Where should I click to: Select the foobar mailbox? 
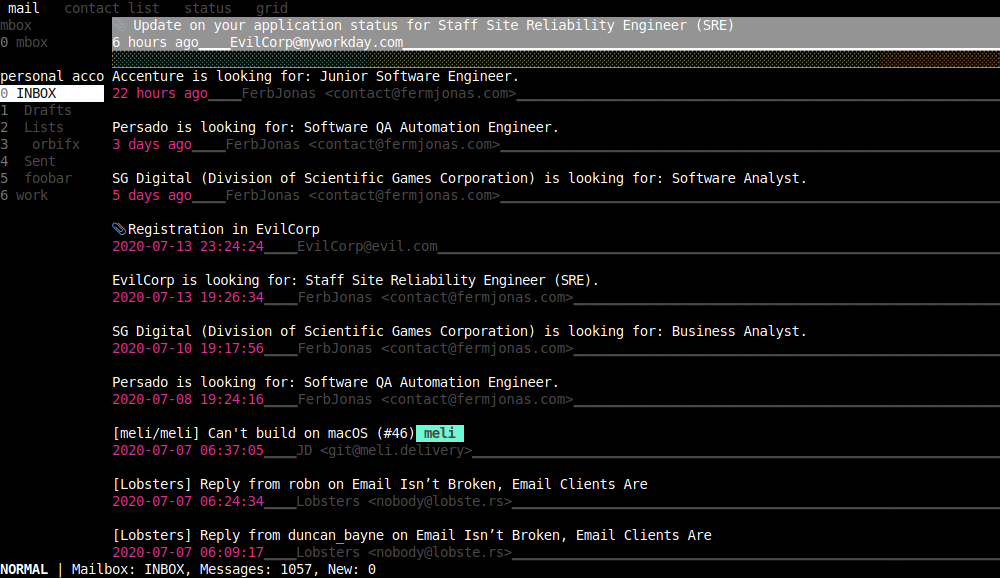point(47,178)
